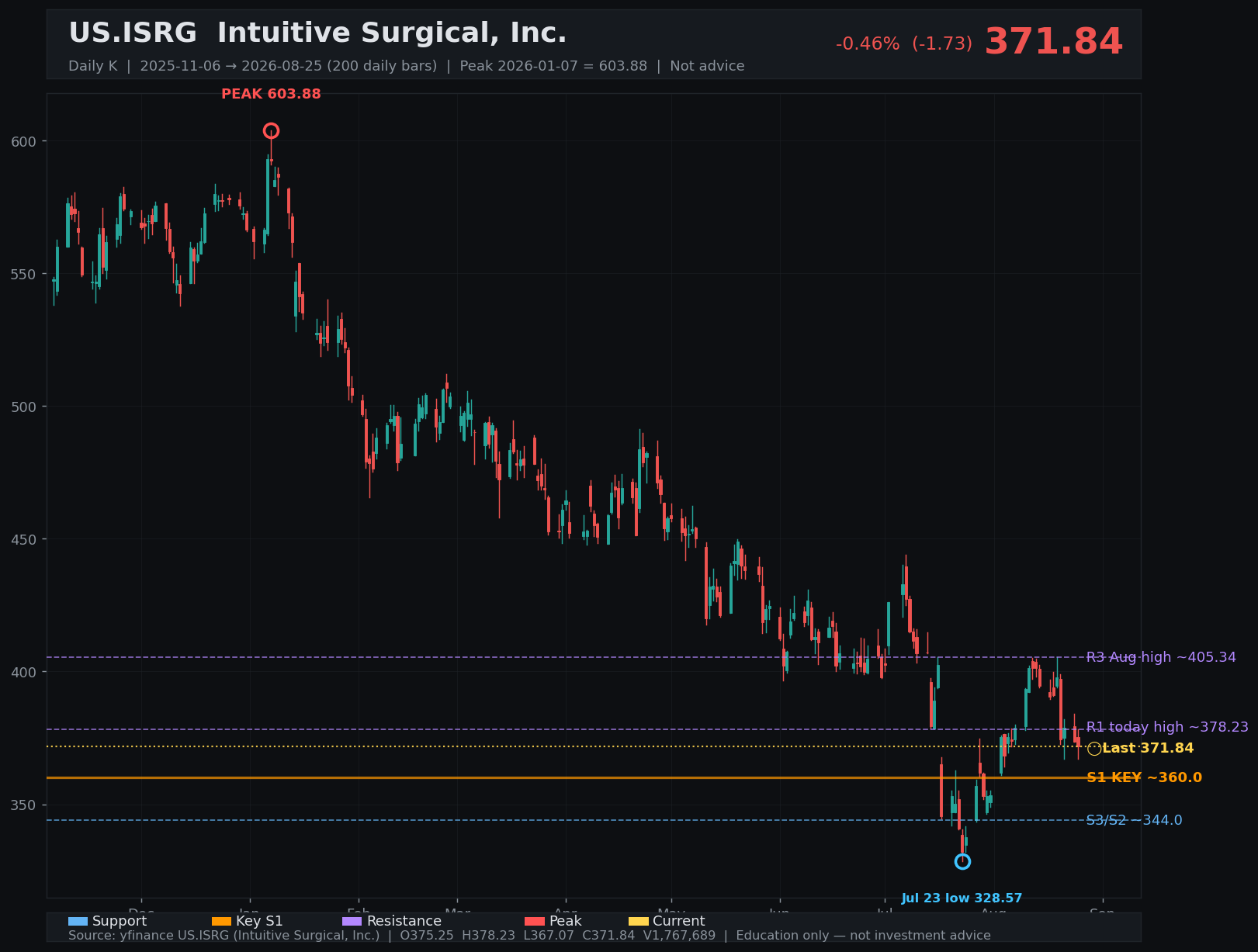Click the Resistance purple legend swatch
The image size is (1258, 952).
coord(352,922)
